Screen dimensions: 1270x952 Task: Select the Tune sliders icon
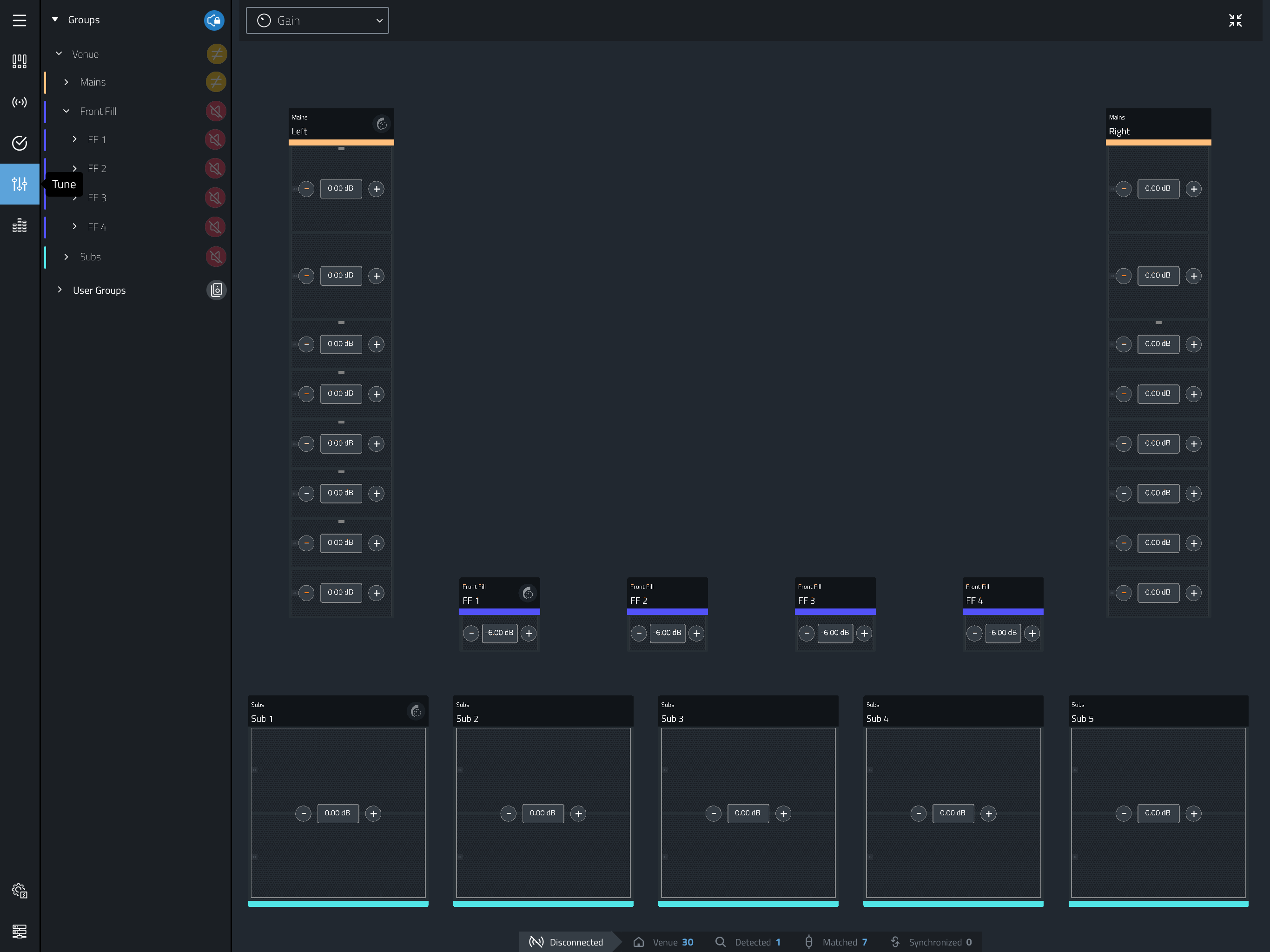pyautogui.click(x=20, y=184)
